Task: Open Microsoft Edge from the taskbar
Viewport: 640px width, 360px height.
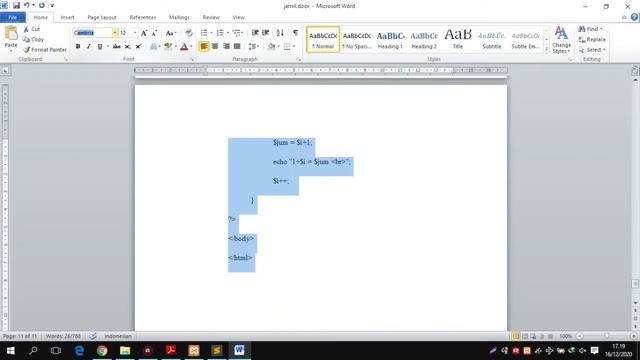Action: (79, 350)
